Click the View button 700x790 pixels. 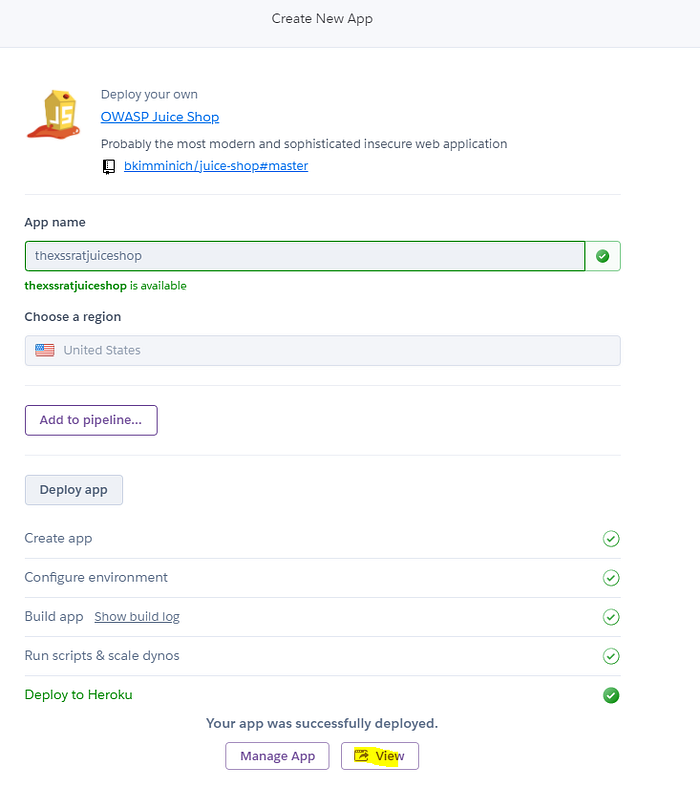pos(379,756)
